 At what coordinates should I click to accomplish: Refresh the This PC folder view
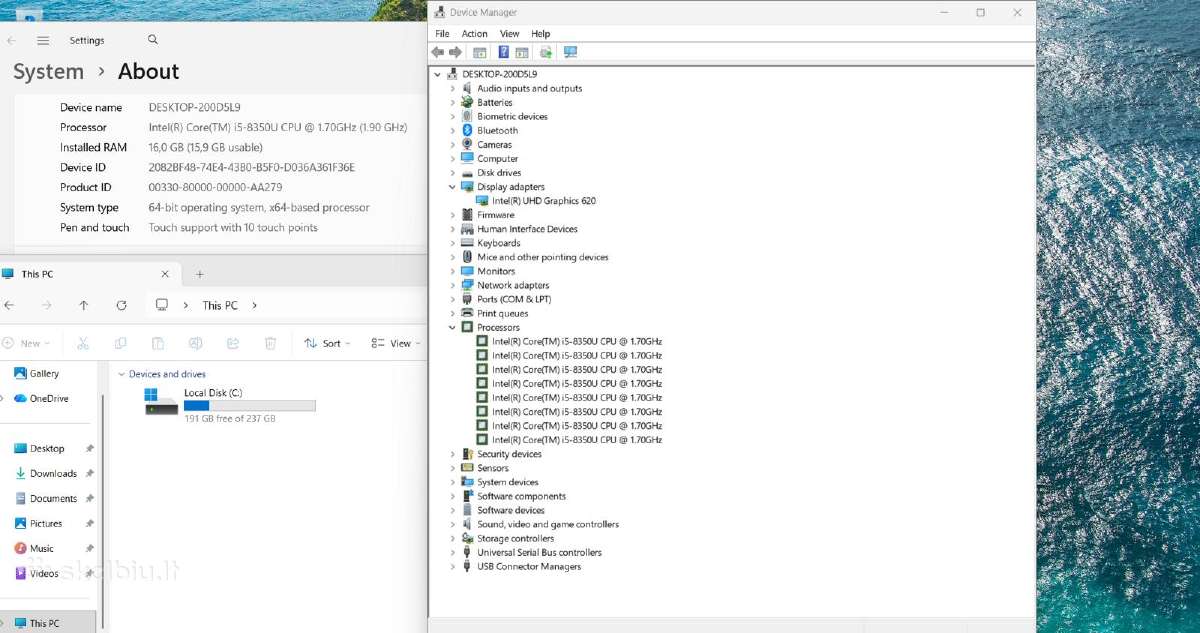(x=121, y=305)
